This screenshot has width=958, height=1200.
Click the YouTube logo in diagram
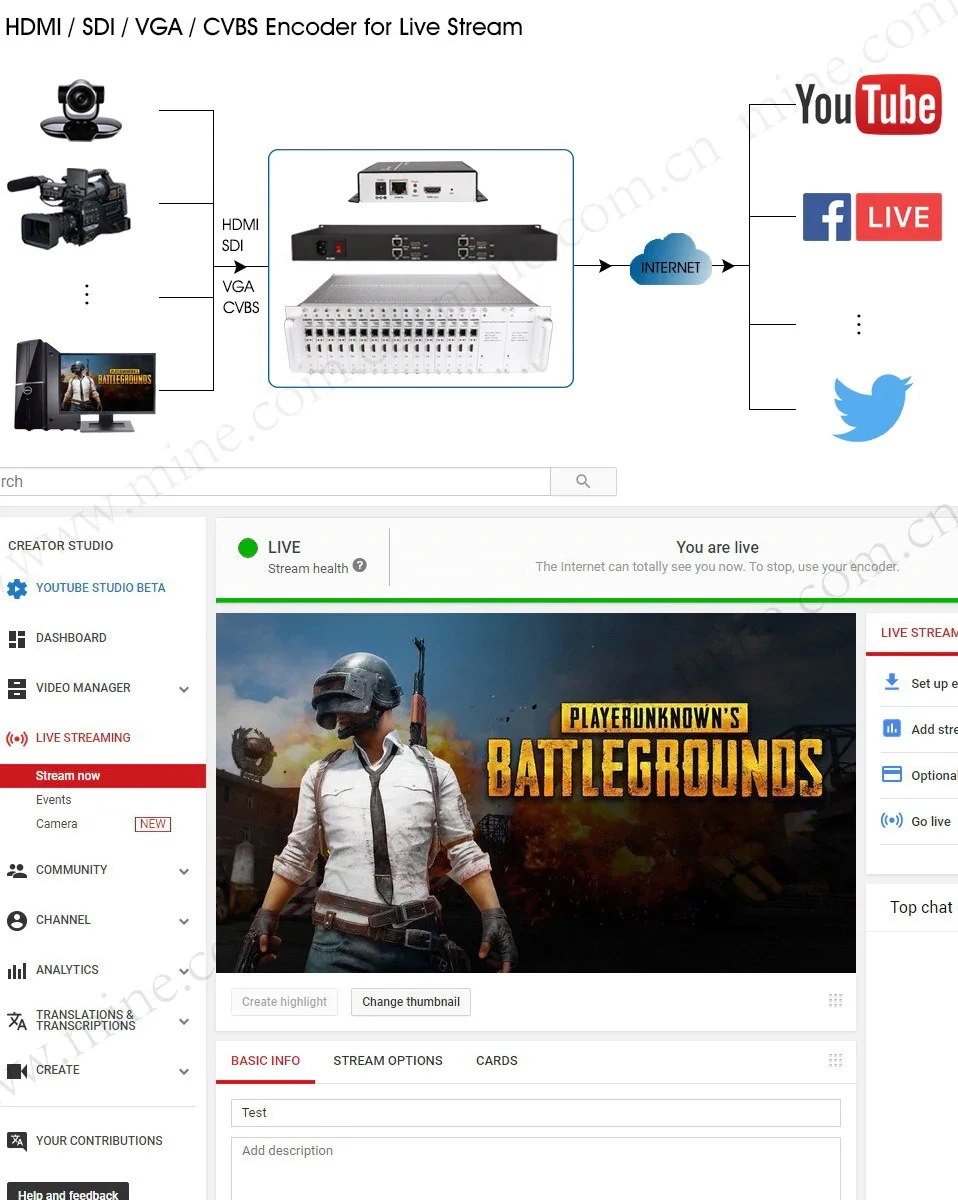click(x=869, y=105)
